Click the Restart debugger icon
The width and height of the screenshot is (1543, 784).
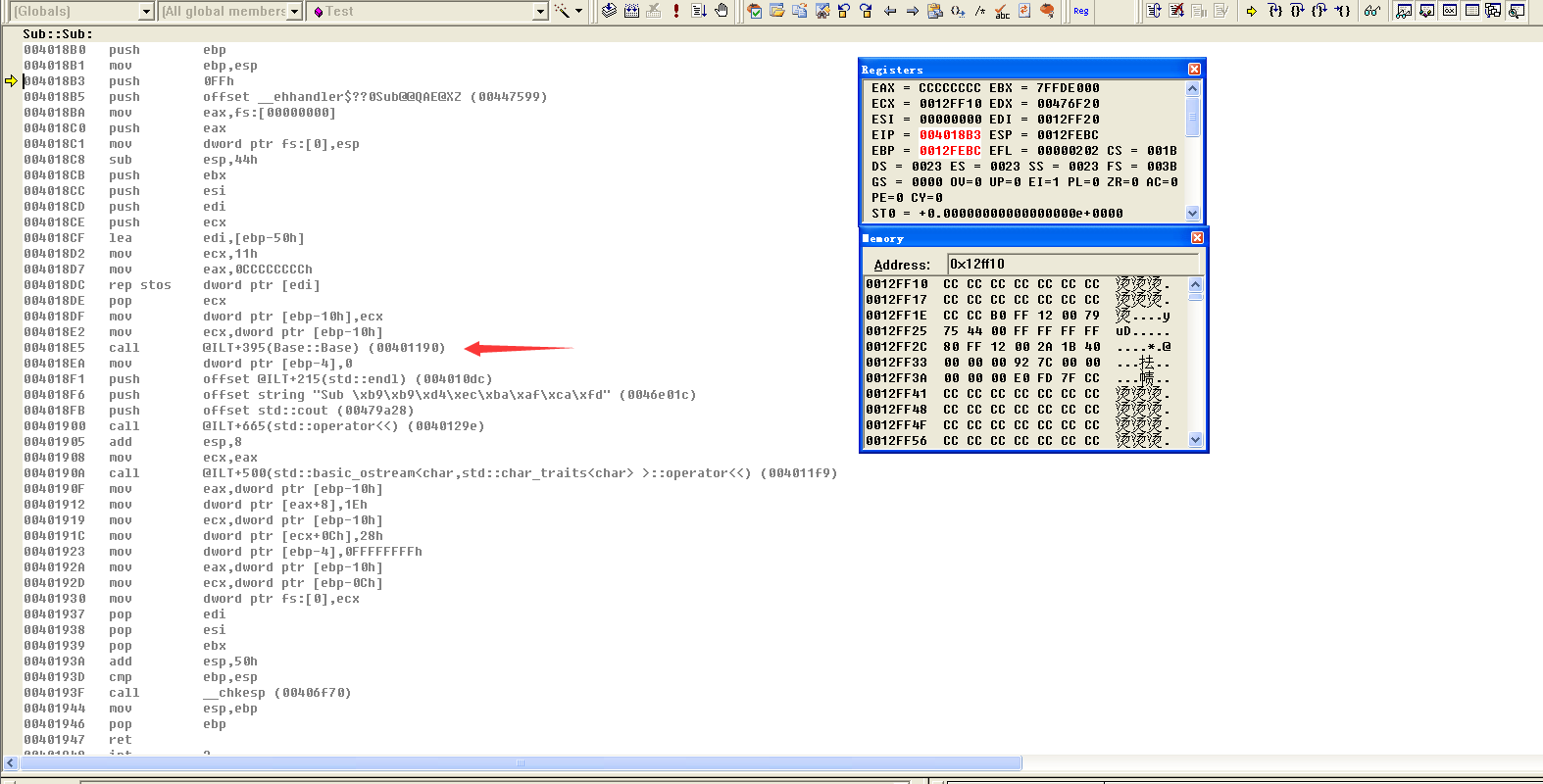(1154, 11)
